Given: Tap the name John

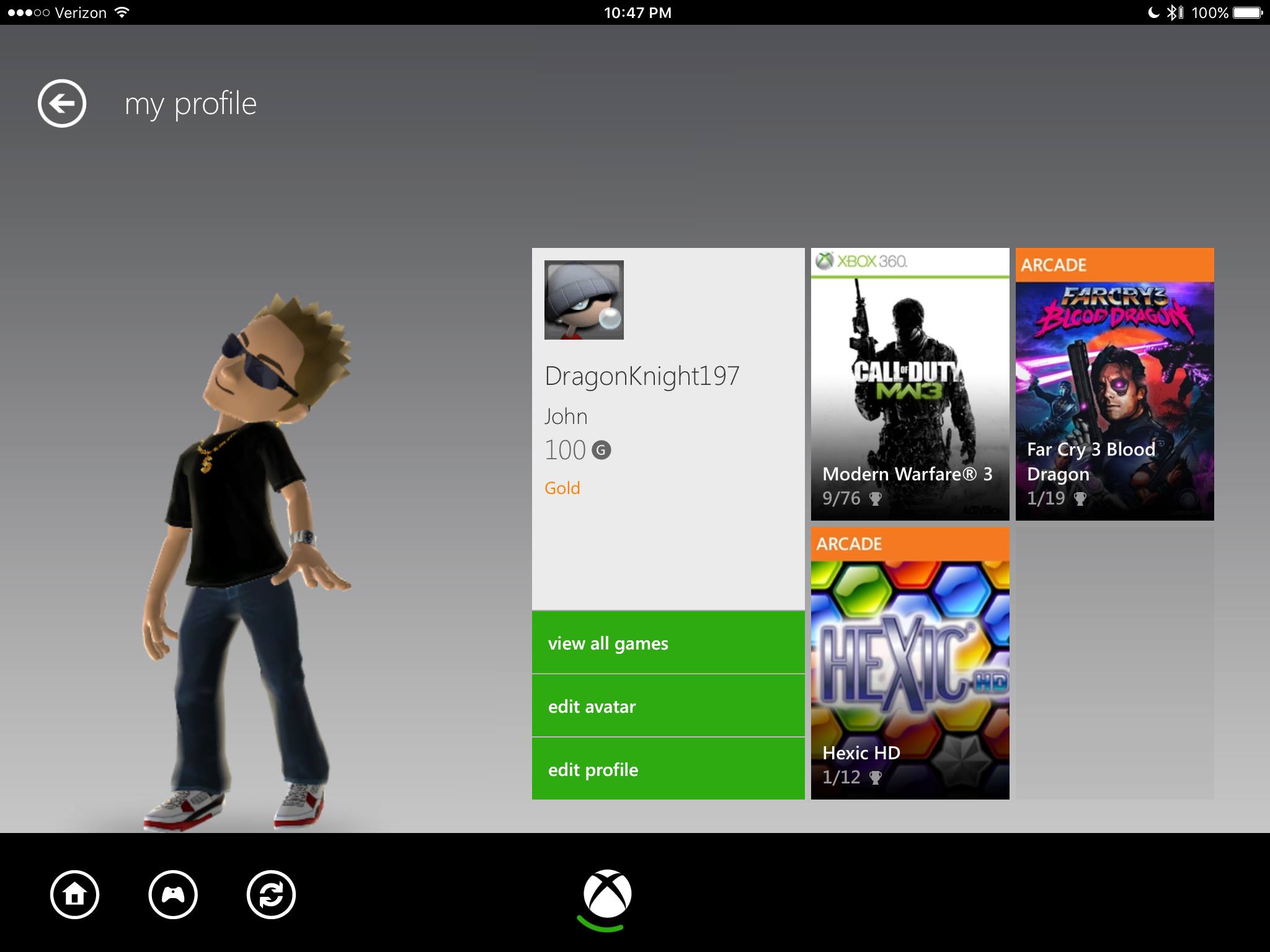Looking at the screenshot, I should point(566,416).
